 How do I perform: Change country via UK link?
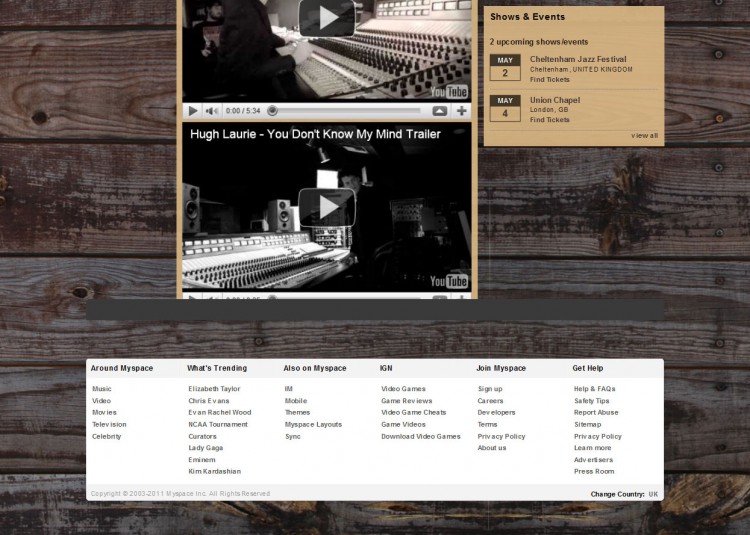(653, 494)
